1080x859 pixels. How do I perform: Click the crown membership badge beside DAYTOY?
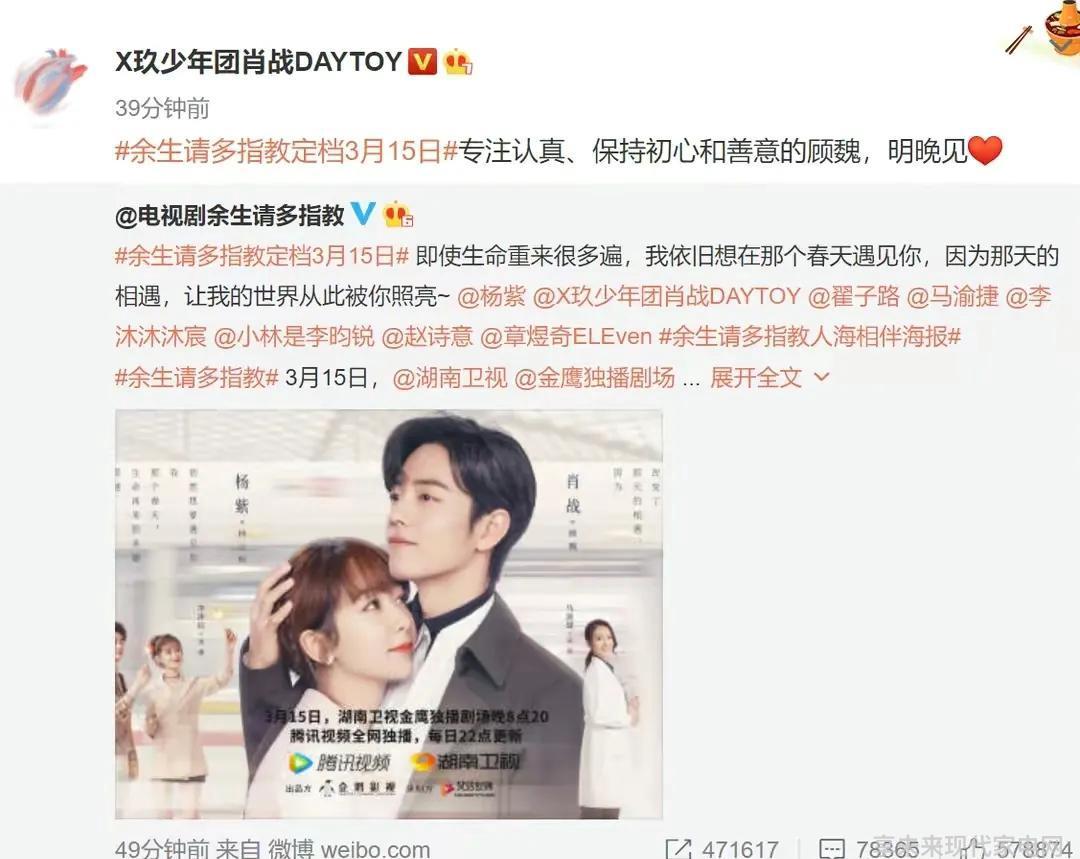pos(458,61)
